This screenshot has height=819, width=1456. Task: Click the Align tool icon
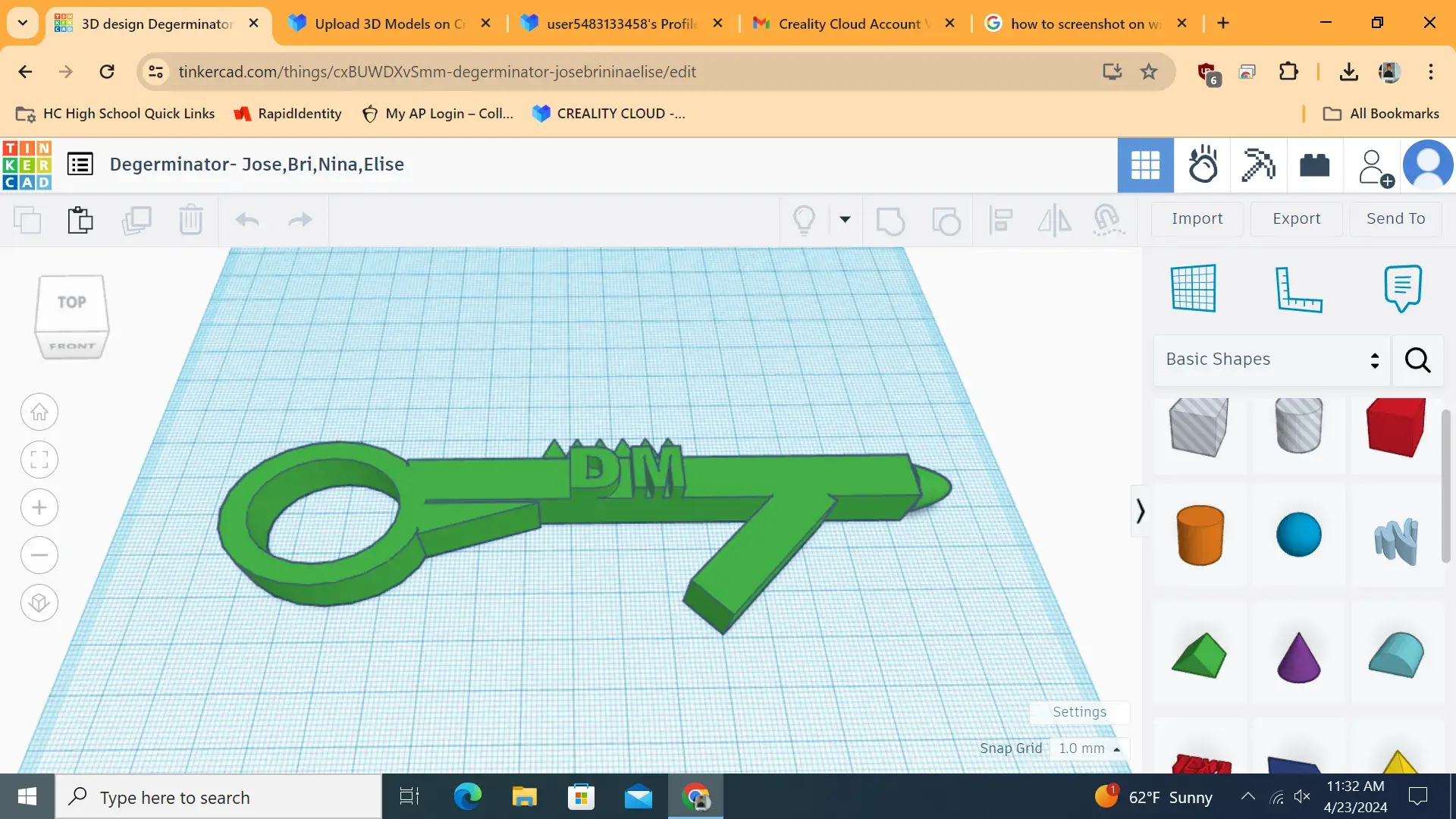click(x=1001, y=220)
